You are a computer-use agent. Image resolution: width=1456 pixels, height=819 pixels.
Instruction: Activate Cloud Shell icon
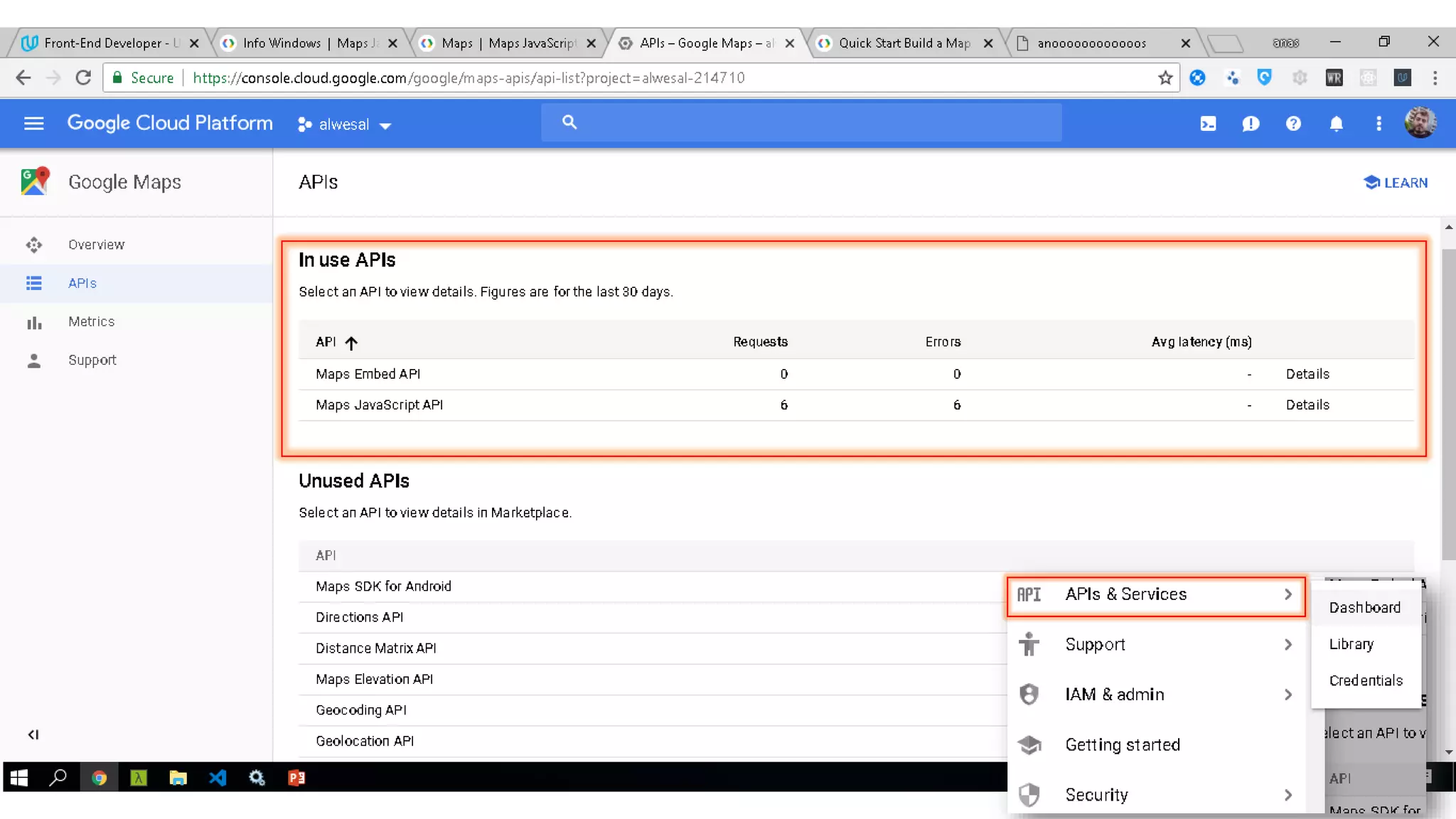click(x=1208, y=124)
